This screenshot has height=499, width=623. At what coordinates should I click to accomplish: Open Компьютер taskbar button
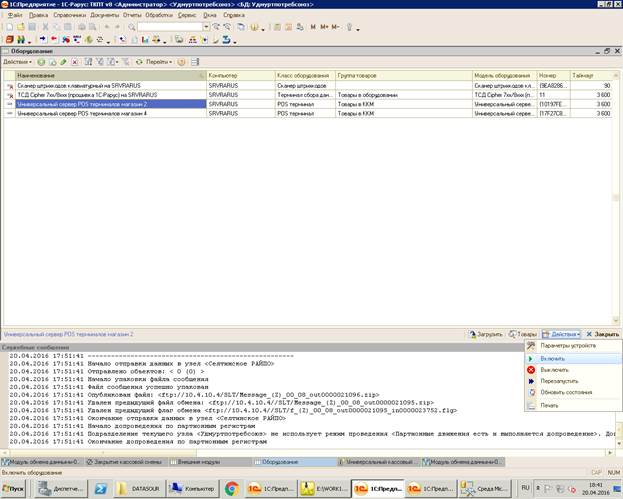click(193, 488)
